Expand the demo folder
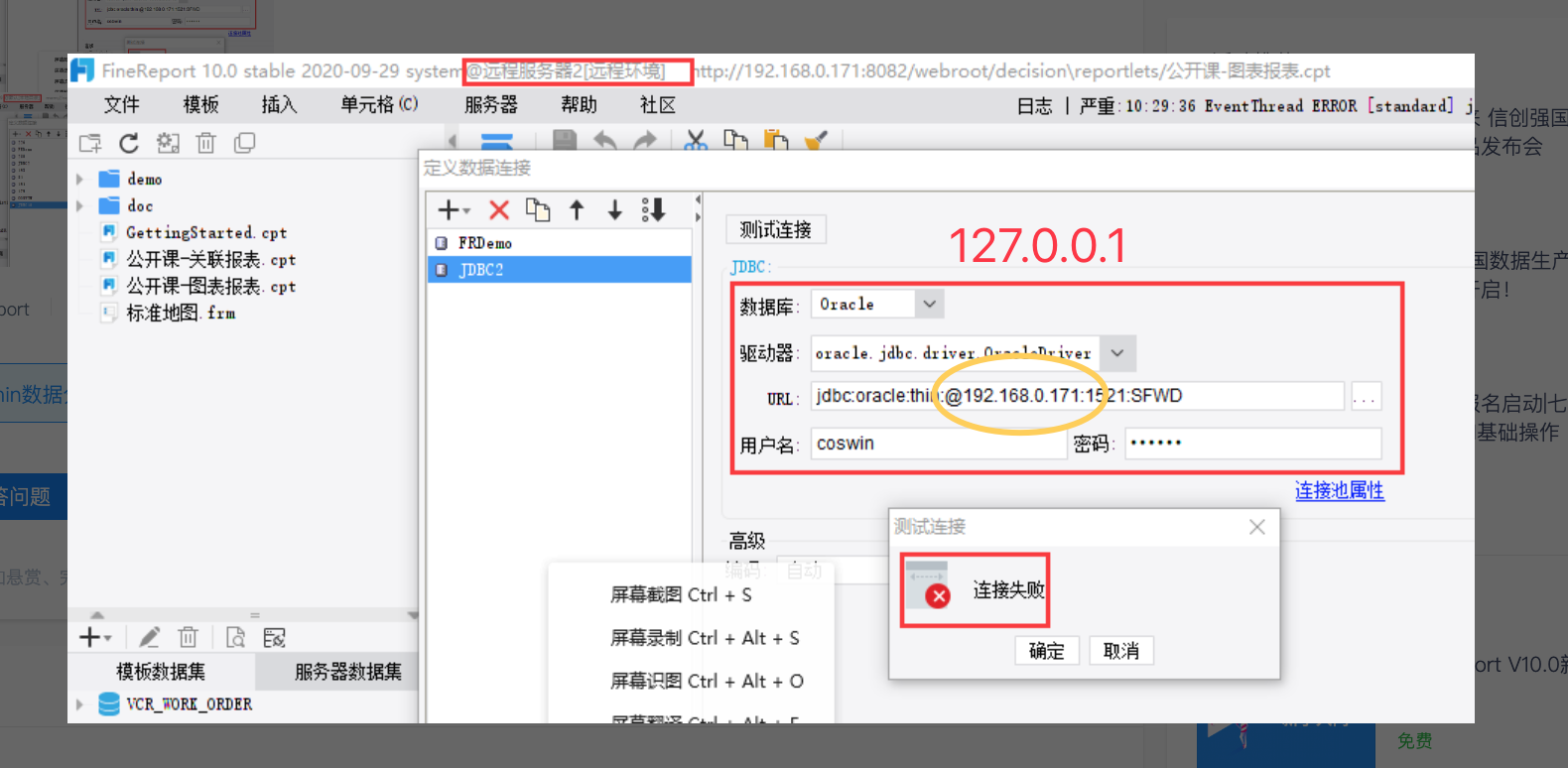Viewport: 1568px width, 768px height. (x=79, y=180)
